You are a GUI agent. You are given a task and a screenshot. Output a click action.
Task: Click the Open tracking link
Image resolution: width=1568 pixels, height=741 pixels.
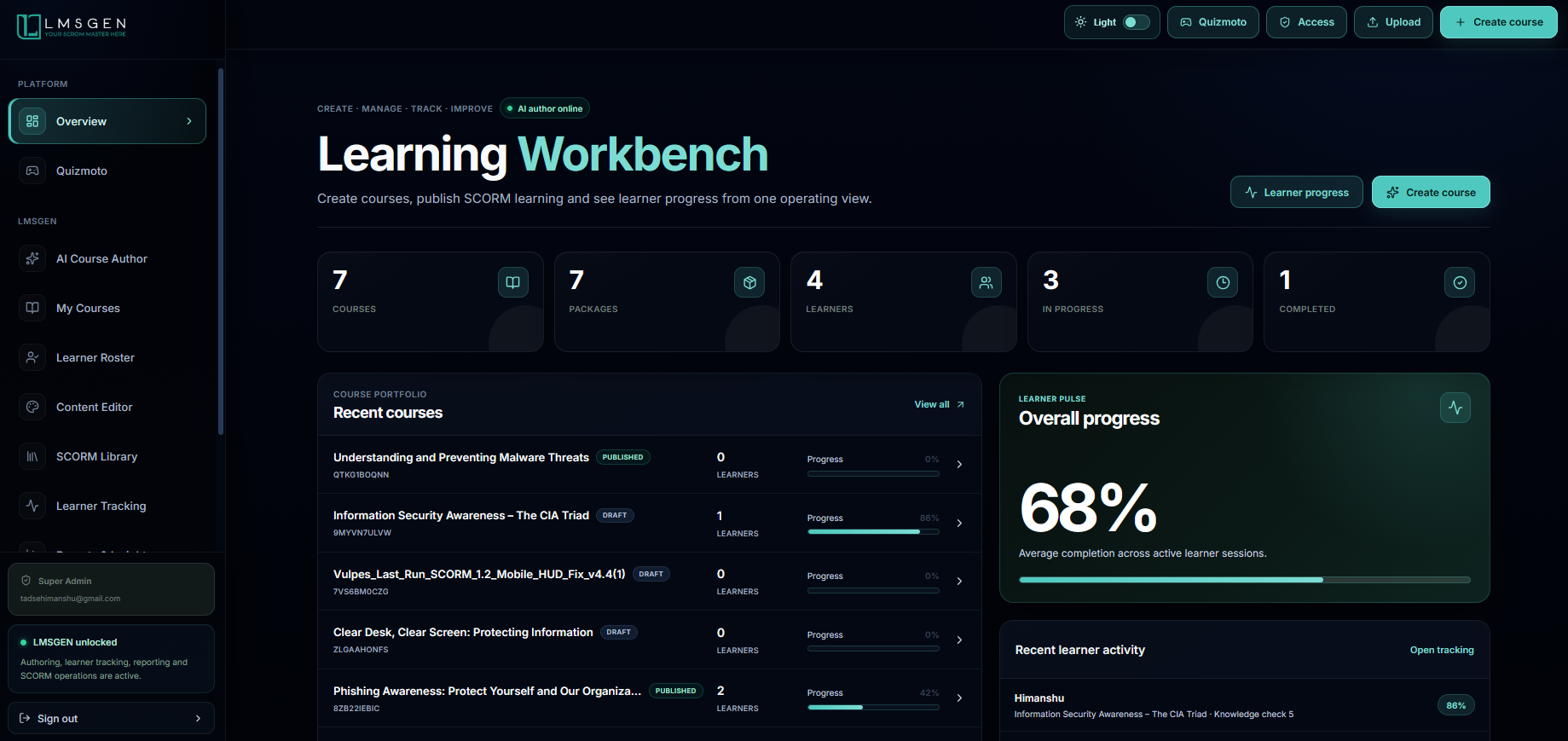pyautogui.click(x=1442, y=650)
